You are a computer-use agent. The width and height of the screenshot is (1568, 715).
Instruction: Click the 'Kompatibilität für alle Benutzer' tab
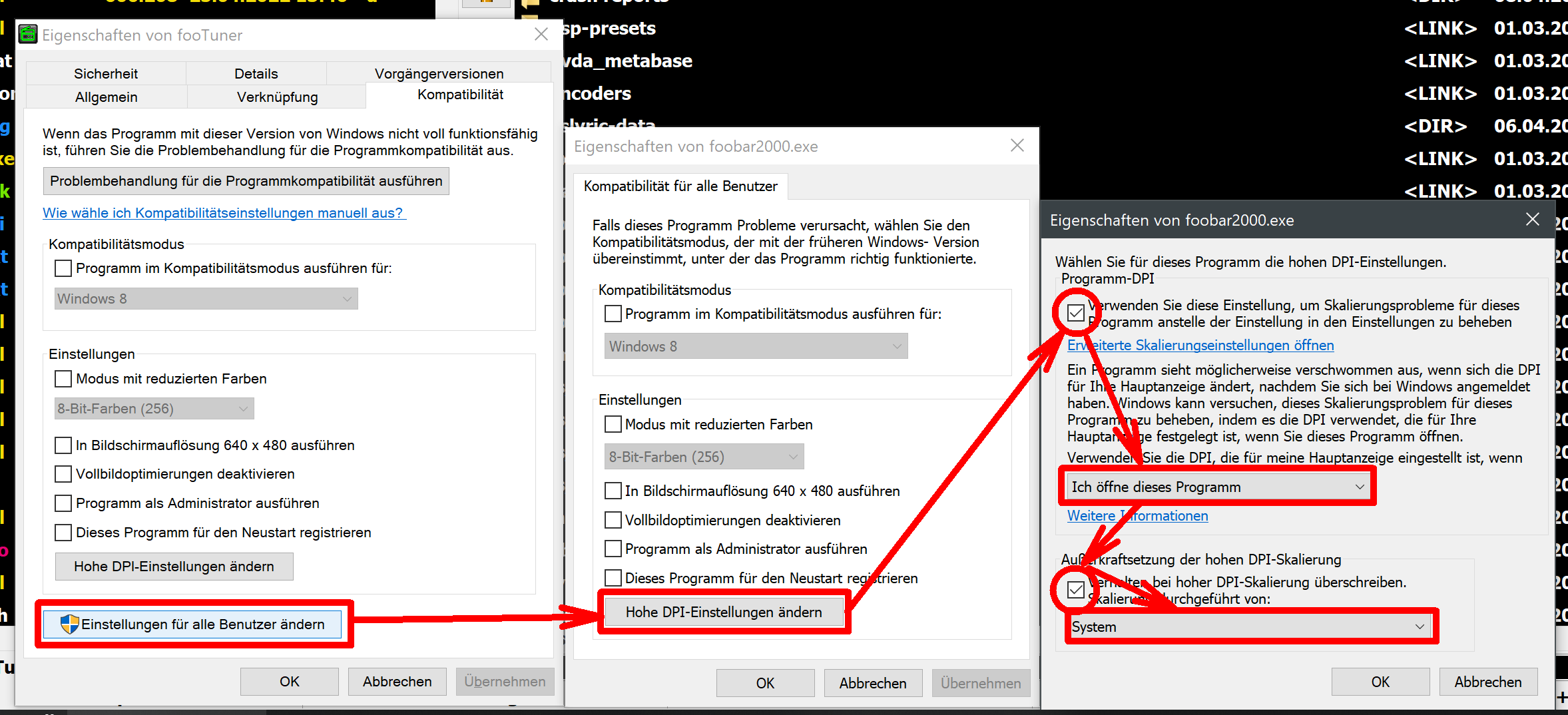(680, 186)
